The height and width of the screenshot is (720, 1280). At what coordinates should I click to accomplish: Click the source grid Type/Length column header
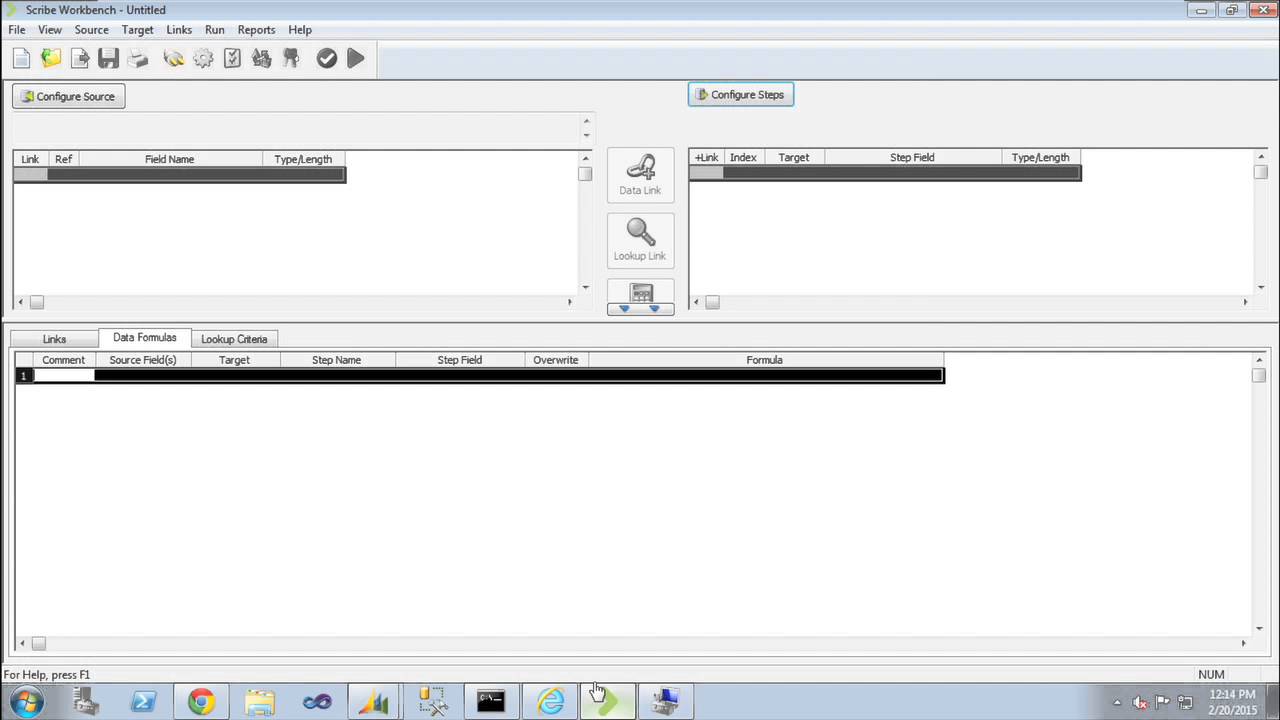tap(303, 159)
